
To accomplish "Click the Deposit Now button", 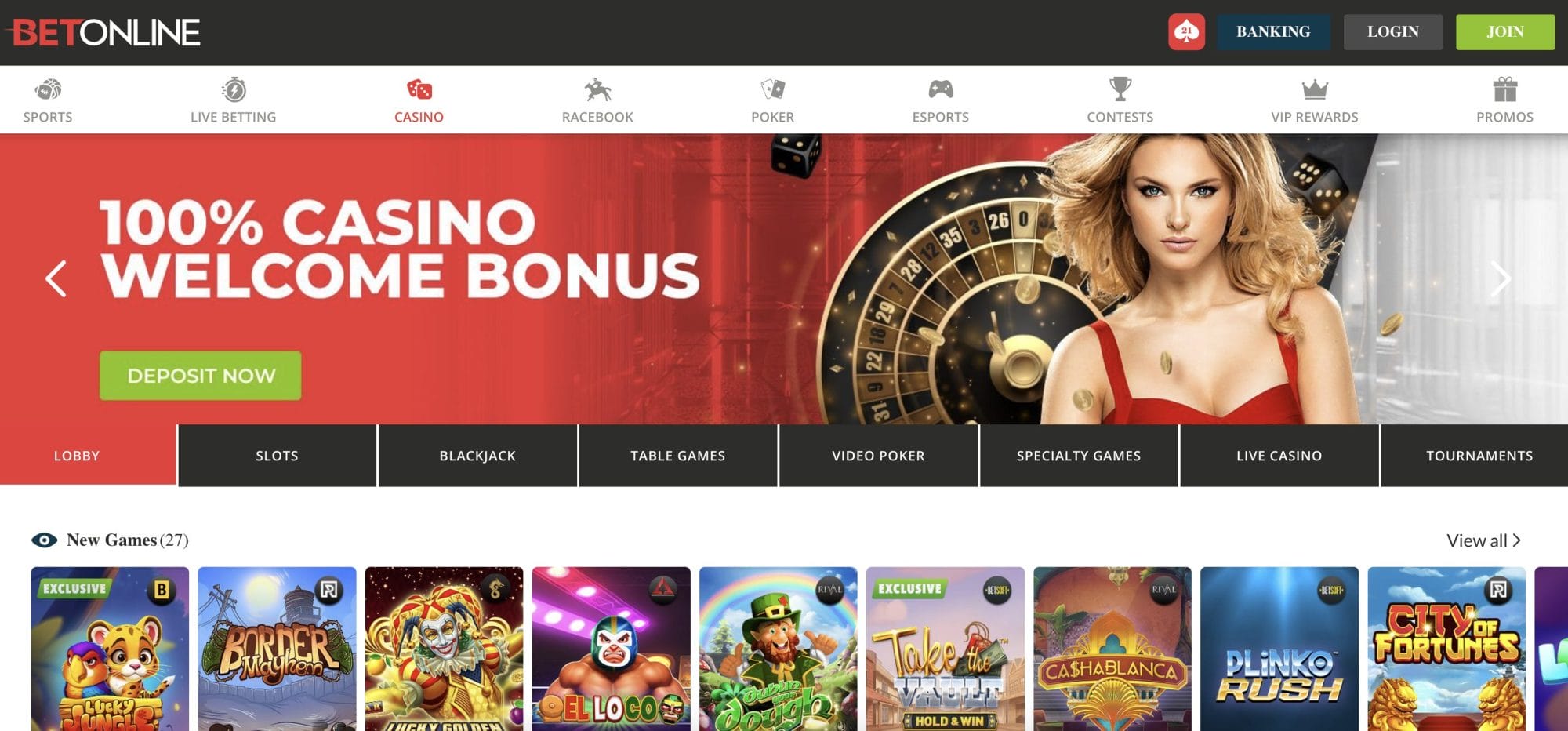I will (200, 376).
